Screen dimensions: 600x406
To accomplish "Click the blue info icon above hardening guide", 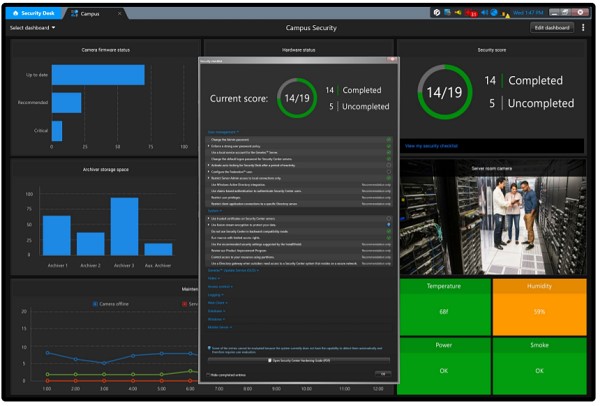I will pyautogui.click(x=210, y=348).
